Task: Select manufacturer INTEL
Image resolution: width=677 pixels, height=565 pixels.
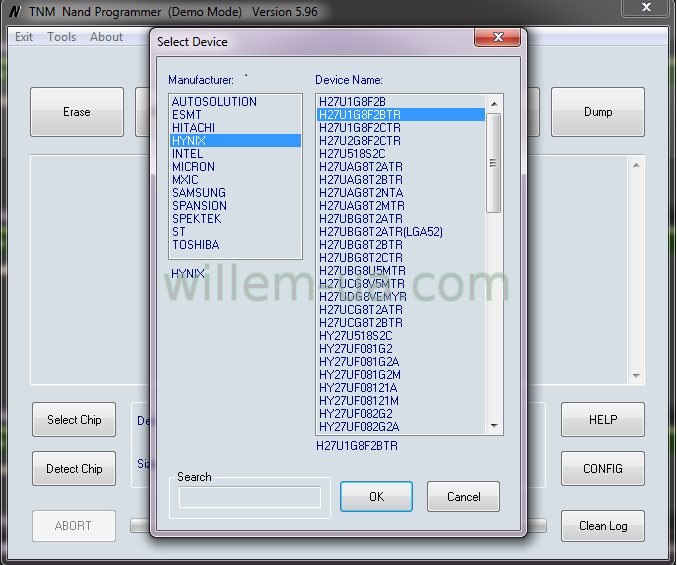Action: 236,154
